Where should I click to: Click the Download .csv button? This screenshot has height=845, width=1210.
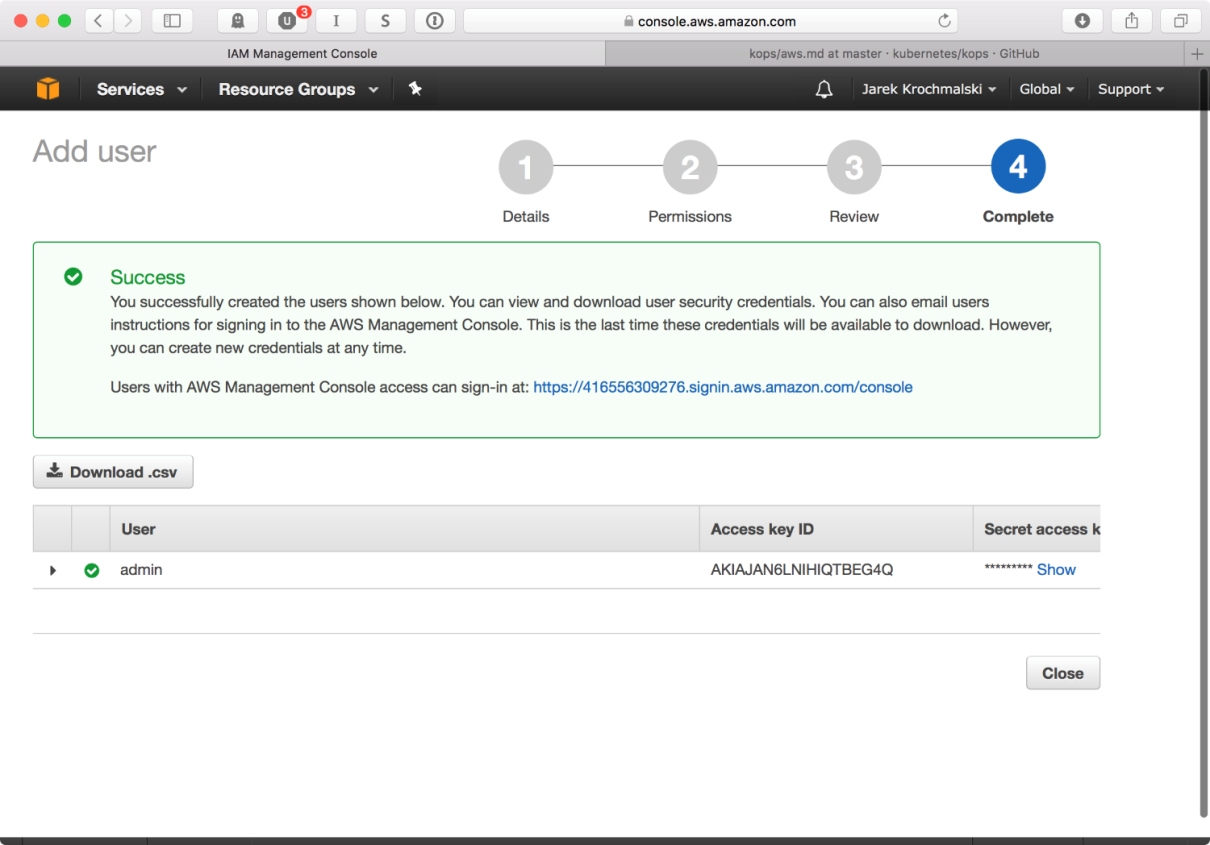tap(113, 472)
